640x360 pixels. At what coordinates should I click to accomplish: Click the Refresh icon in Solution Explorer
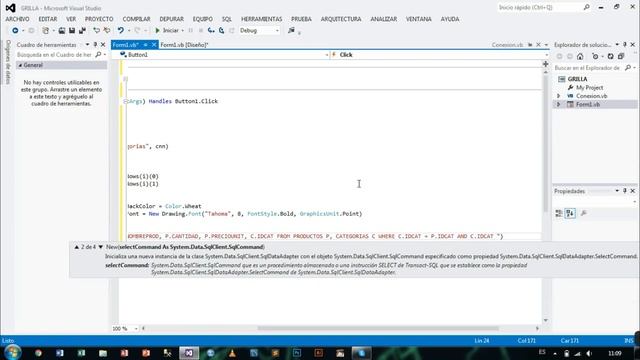click(610, 56)
